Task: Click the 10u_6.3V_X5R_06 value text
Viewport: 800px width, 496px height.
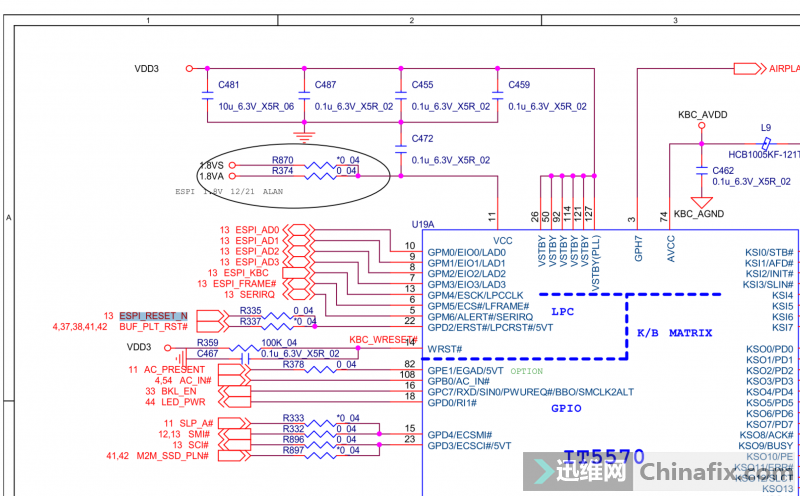Action: [x=257, y=107]
